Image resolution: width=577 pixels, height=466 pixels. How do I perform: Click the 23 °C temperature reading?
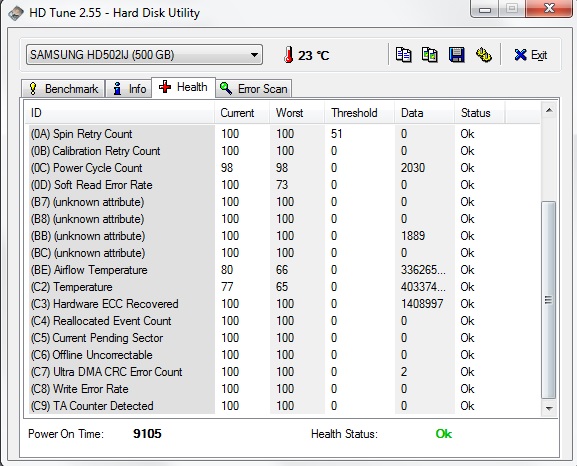[x=314, y=56]
